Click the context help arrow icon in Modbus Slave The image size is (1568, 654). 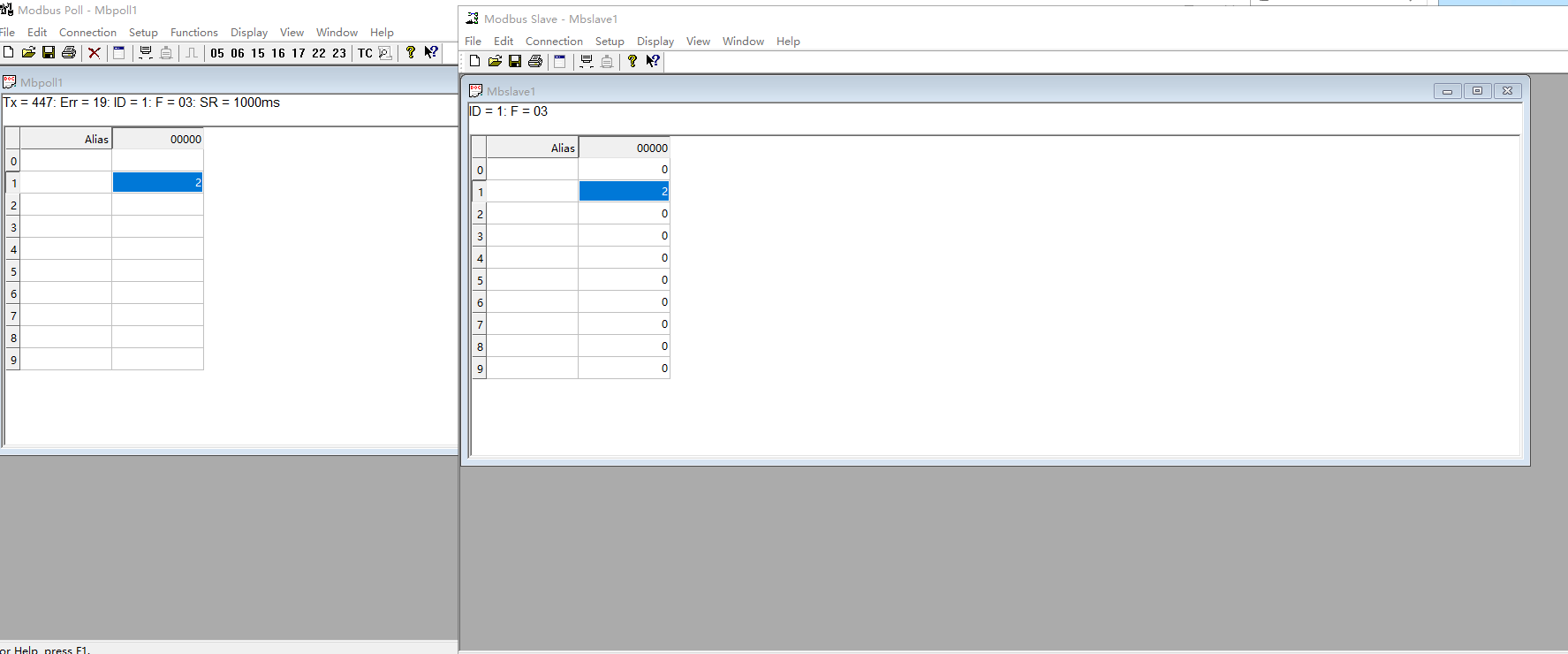(x=653, y=62)
